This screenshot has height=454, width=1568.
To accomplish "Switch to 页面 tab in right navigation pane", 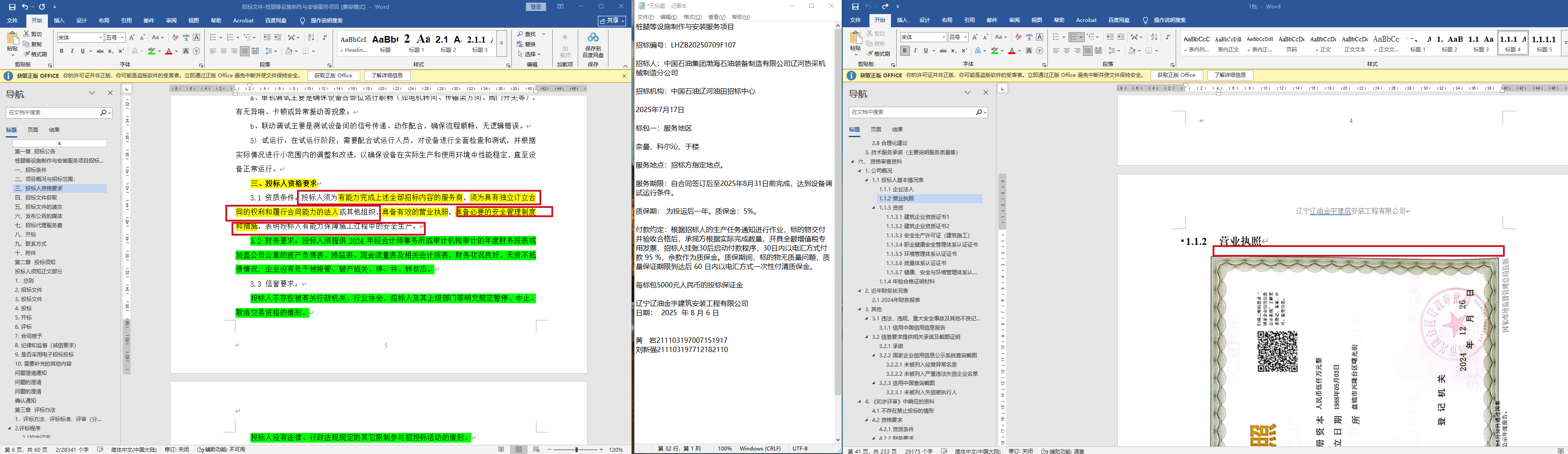I will [876, 130].
